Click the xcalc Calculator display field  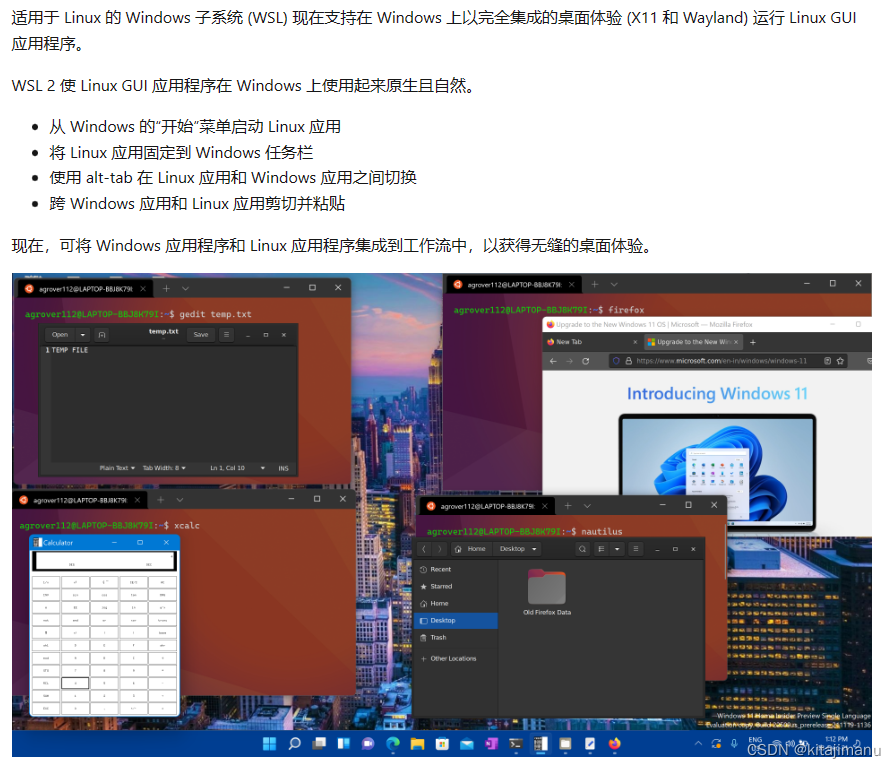click(104, 561)
